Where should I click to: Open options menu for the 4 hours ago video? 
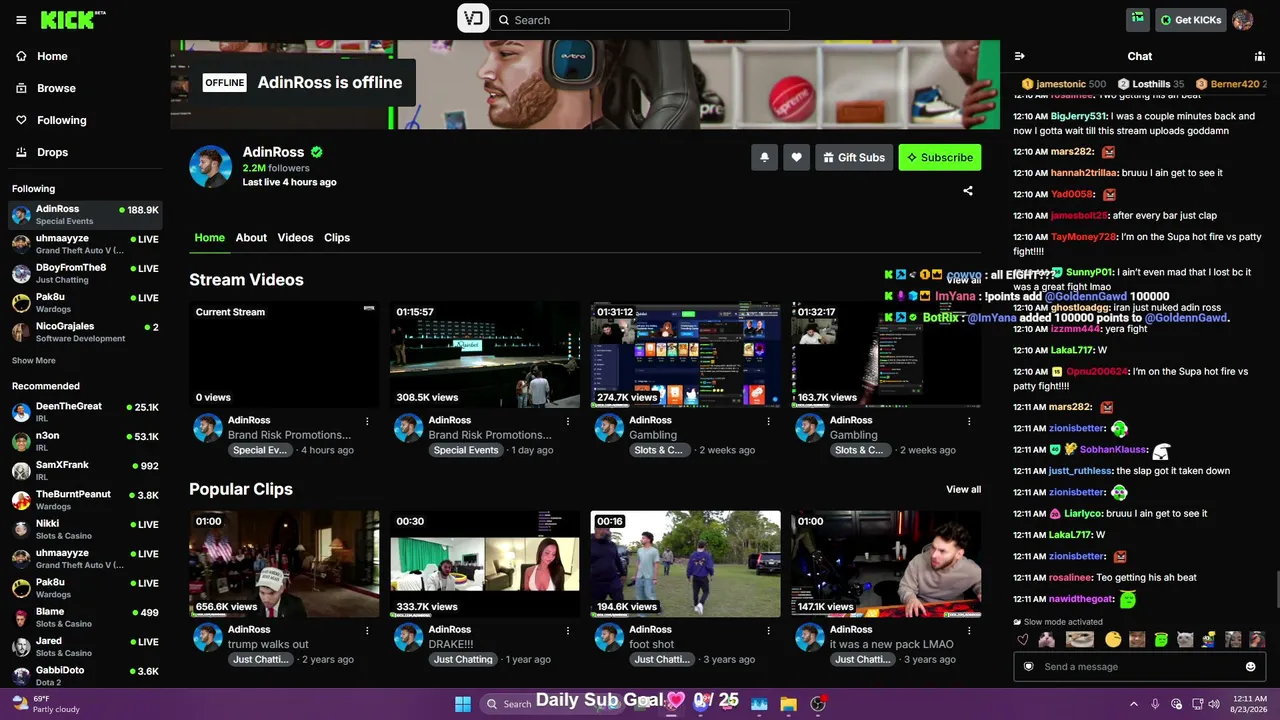pyautogui.click(x=367, y=421)
